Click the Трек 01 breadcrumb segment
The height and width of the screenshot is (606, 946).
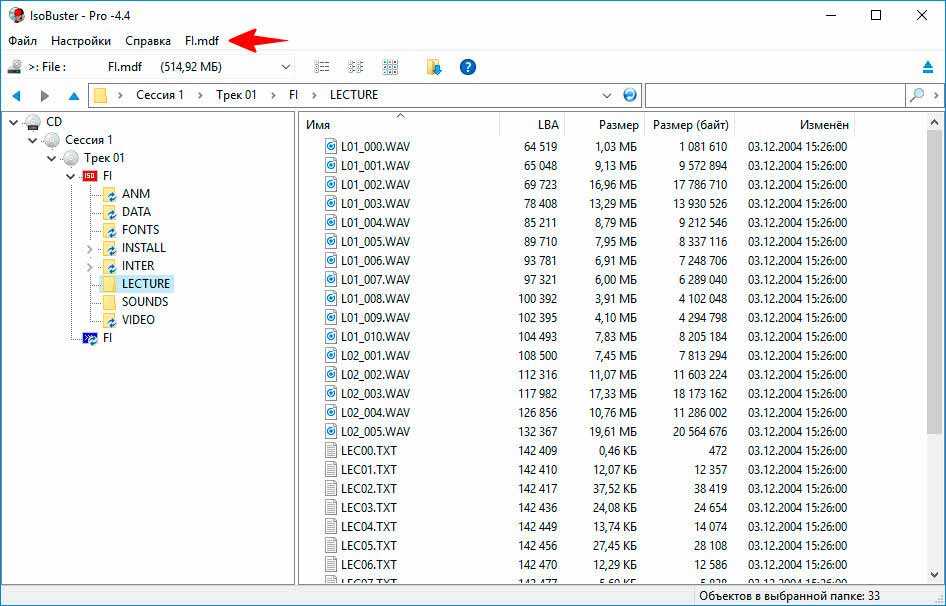236,95
